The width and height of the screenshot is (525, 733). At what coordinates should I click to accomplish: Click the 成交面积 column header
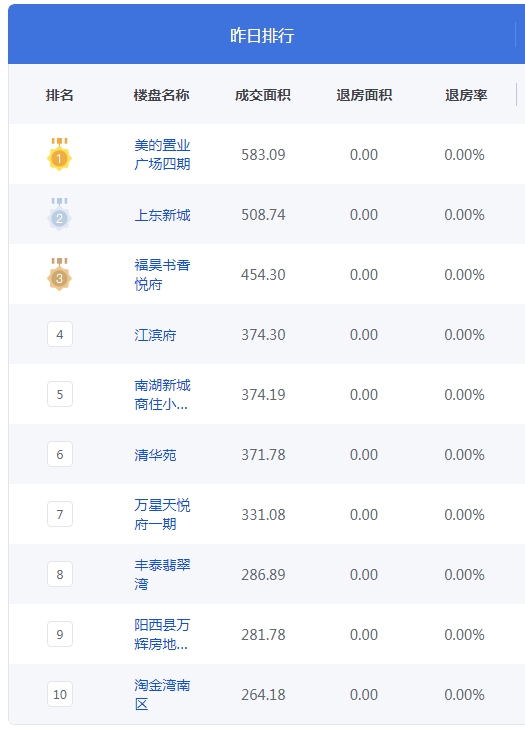pyautogui.click(x=263, y=95)
